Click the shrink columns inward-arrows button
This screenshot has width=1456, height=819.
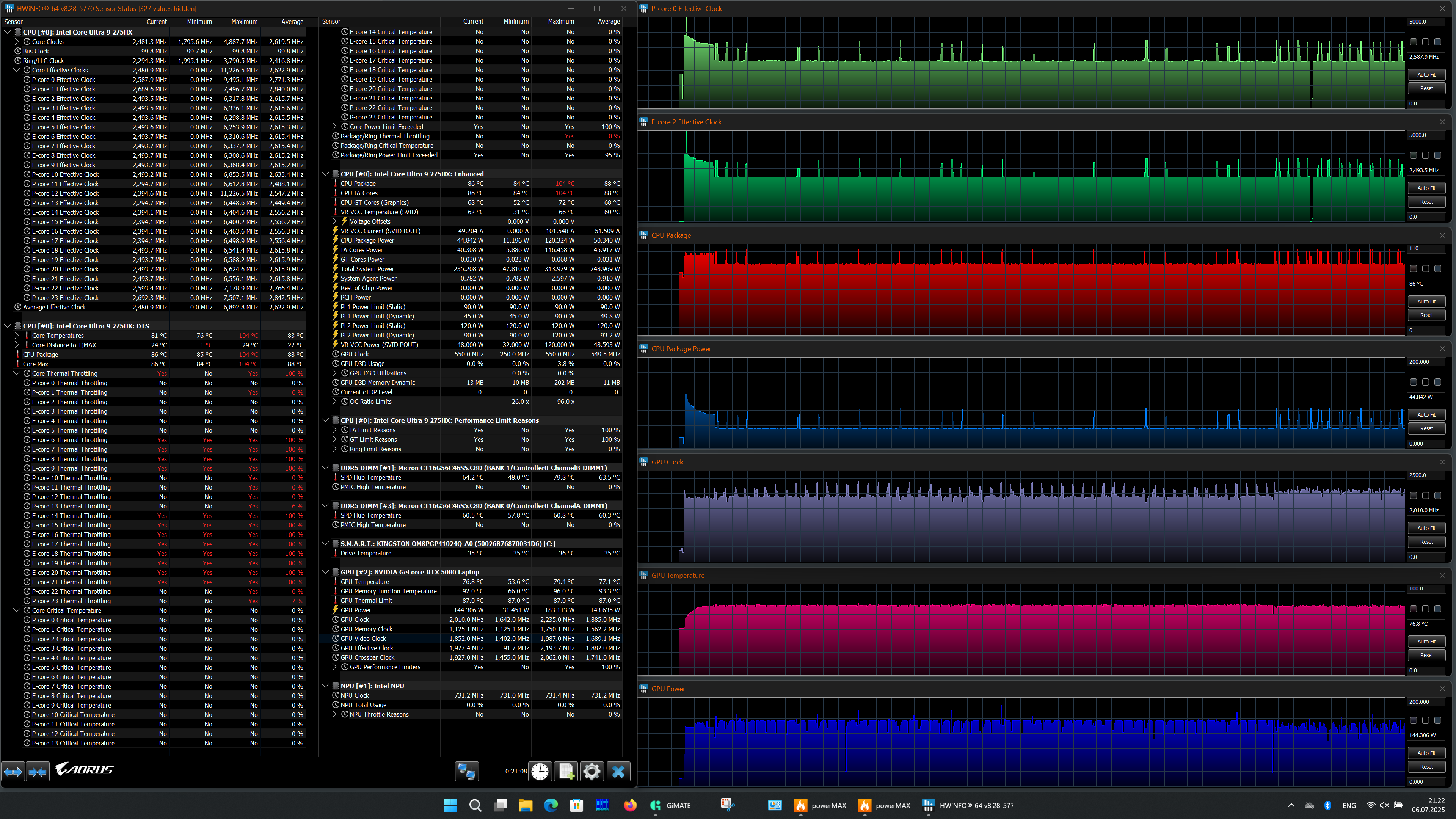pos(38,771)
